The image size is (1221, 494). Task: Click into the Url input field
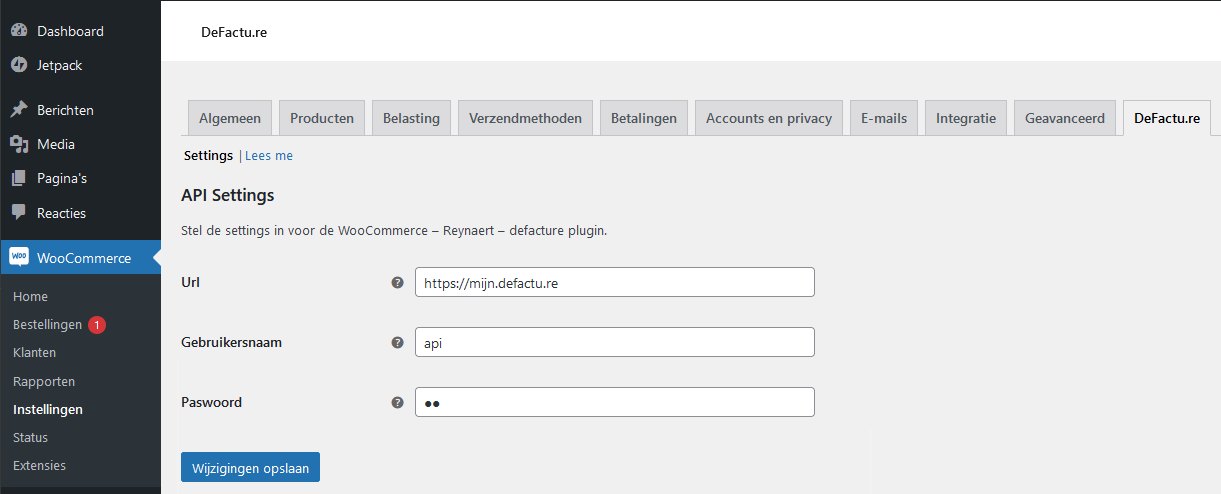click(x=615, y=282)
